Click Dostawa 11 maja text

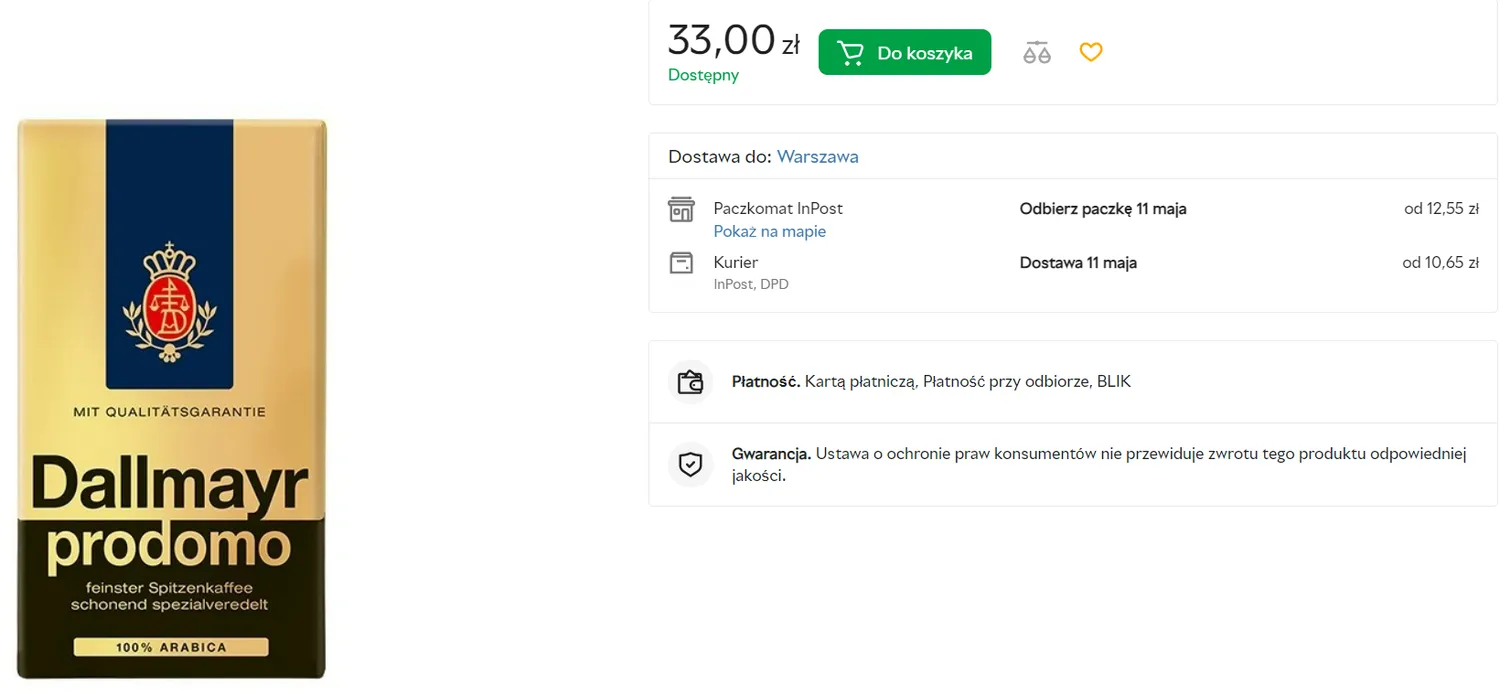(x=1078, y=263)
